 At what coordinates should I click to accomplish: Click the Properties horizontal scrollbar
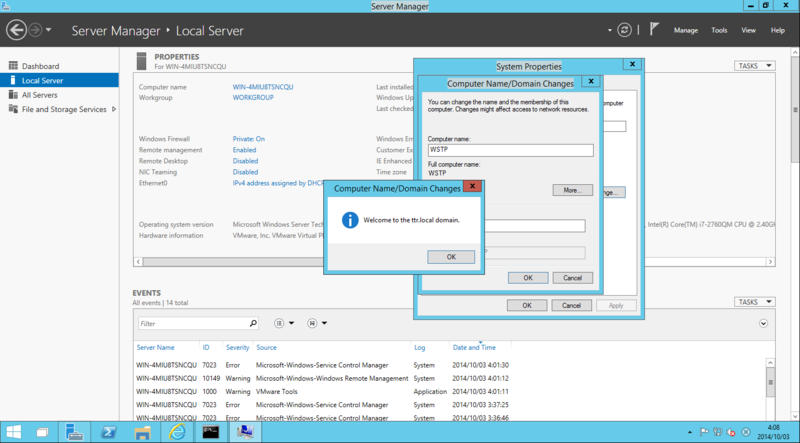(x=454, y=261)
